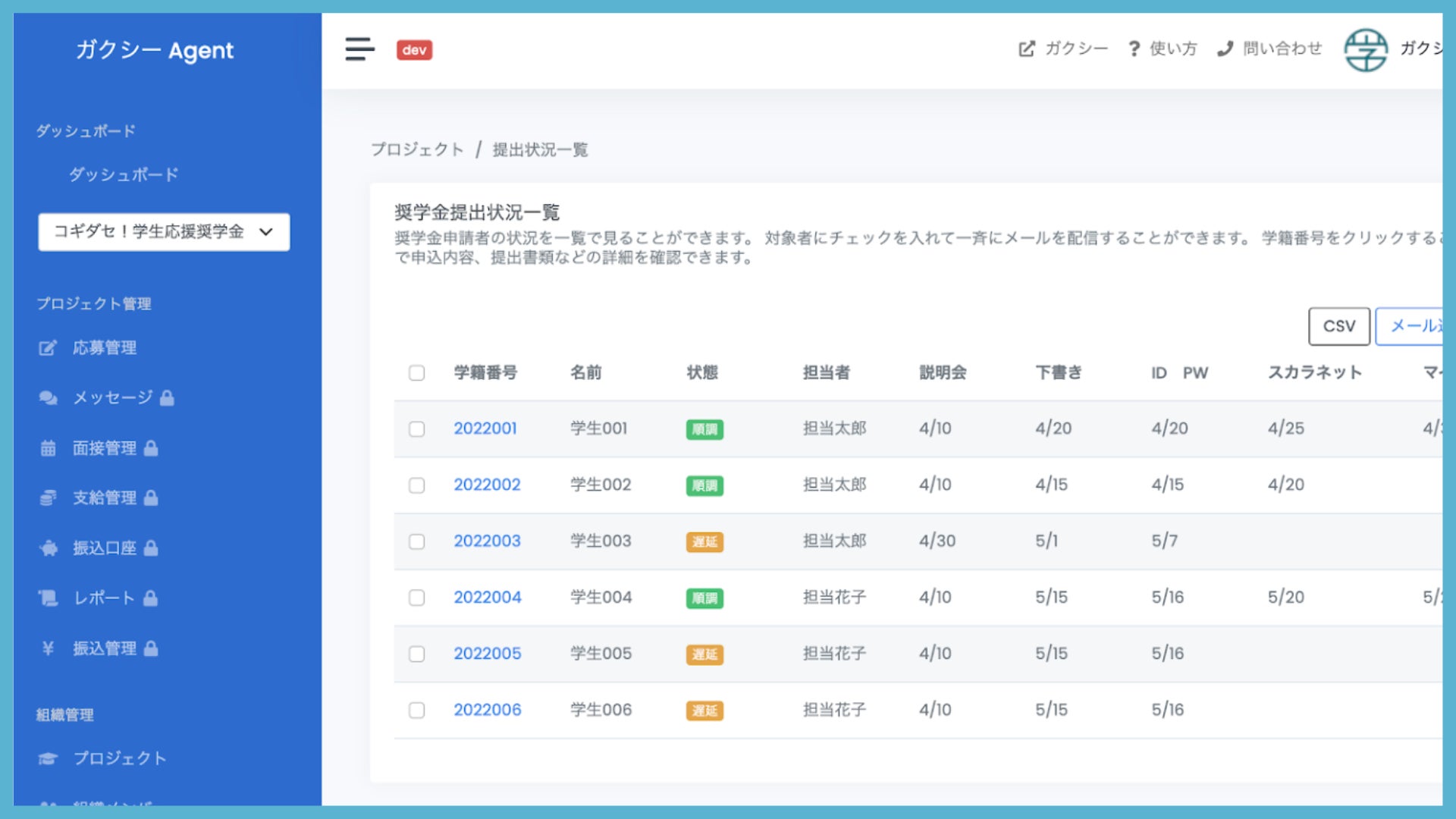Check the box for student 2022004
Screen dimensions: 1456x819
(x=416, y=598)
